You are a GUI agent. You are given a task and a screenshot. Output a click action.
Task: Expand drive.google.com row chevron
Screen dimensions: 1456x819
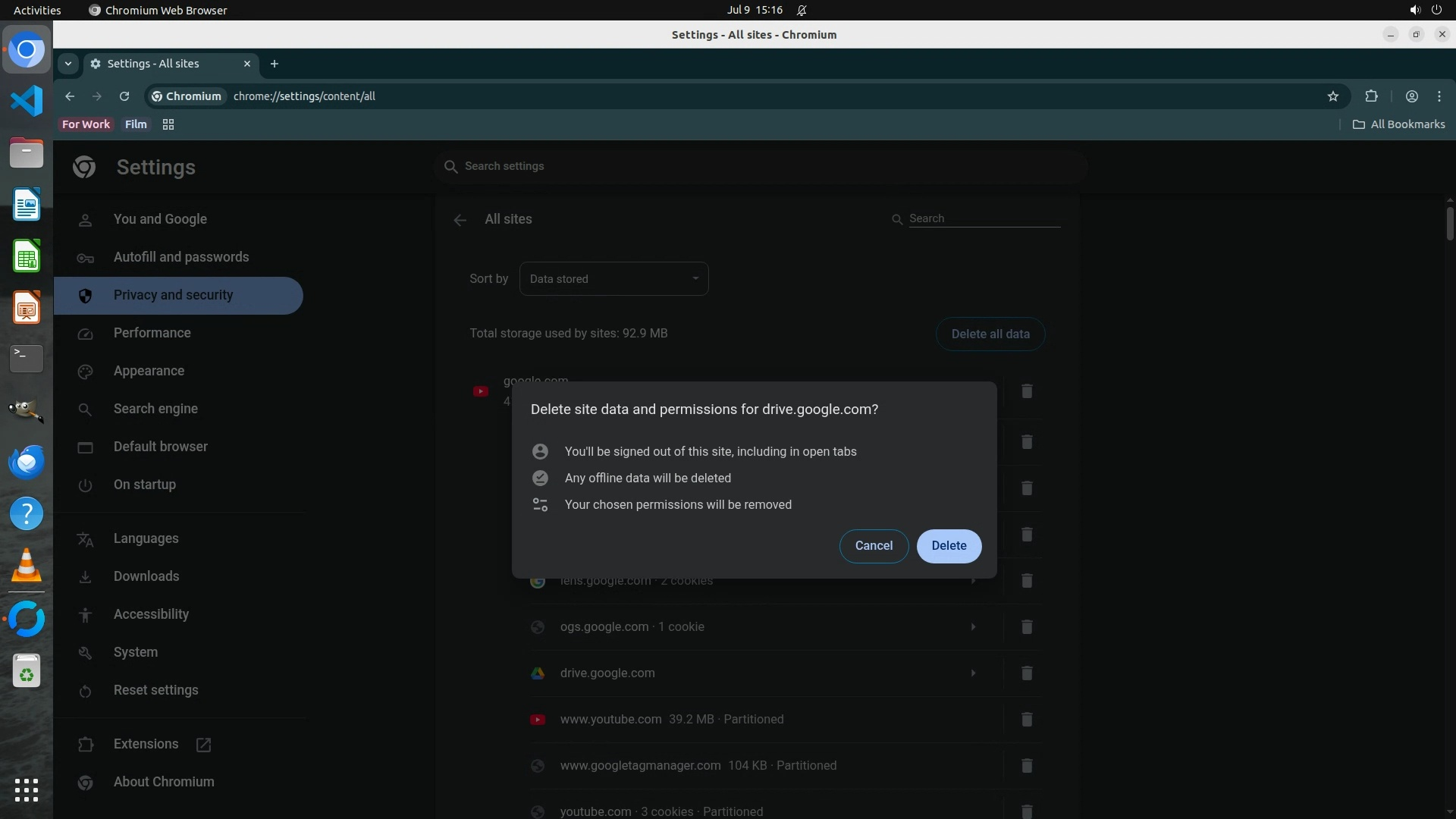coord(973,673)
